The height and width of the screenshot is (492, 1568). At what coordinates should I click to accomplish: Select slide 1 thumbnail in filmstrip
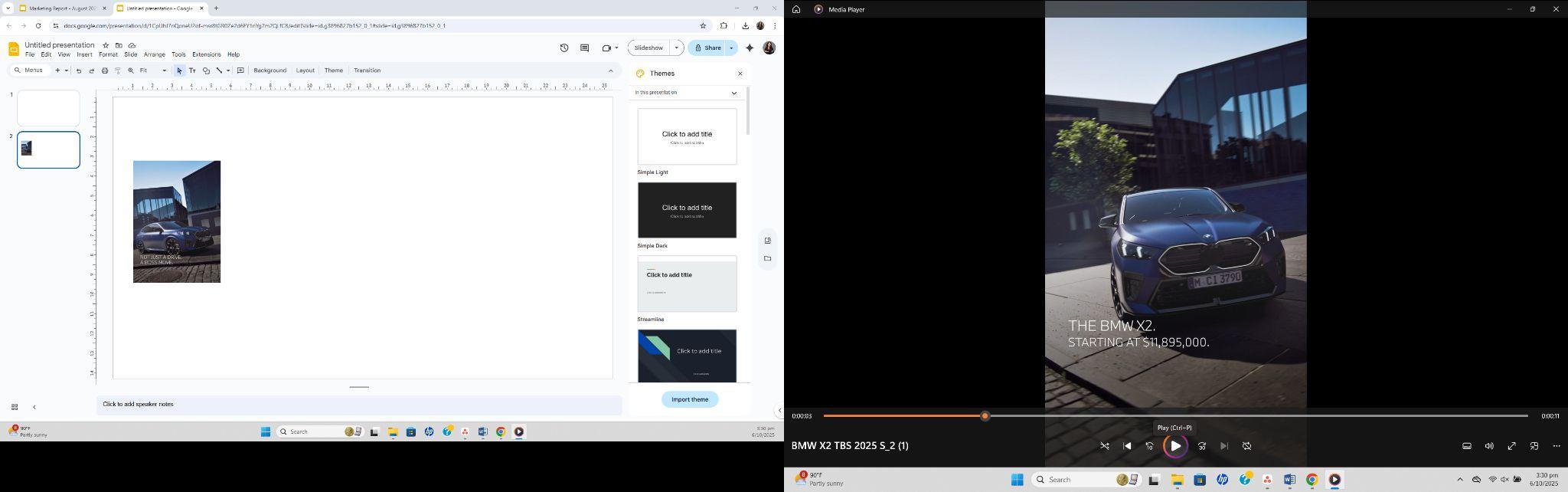[48, 108]
